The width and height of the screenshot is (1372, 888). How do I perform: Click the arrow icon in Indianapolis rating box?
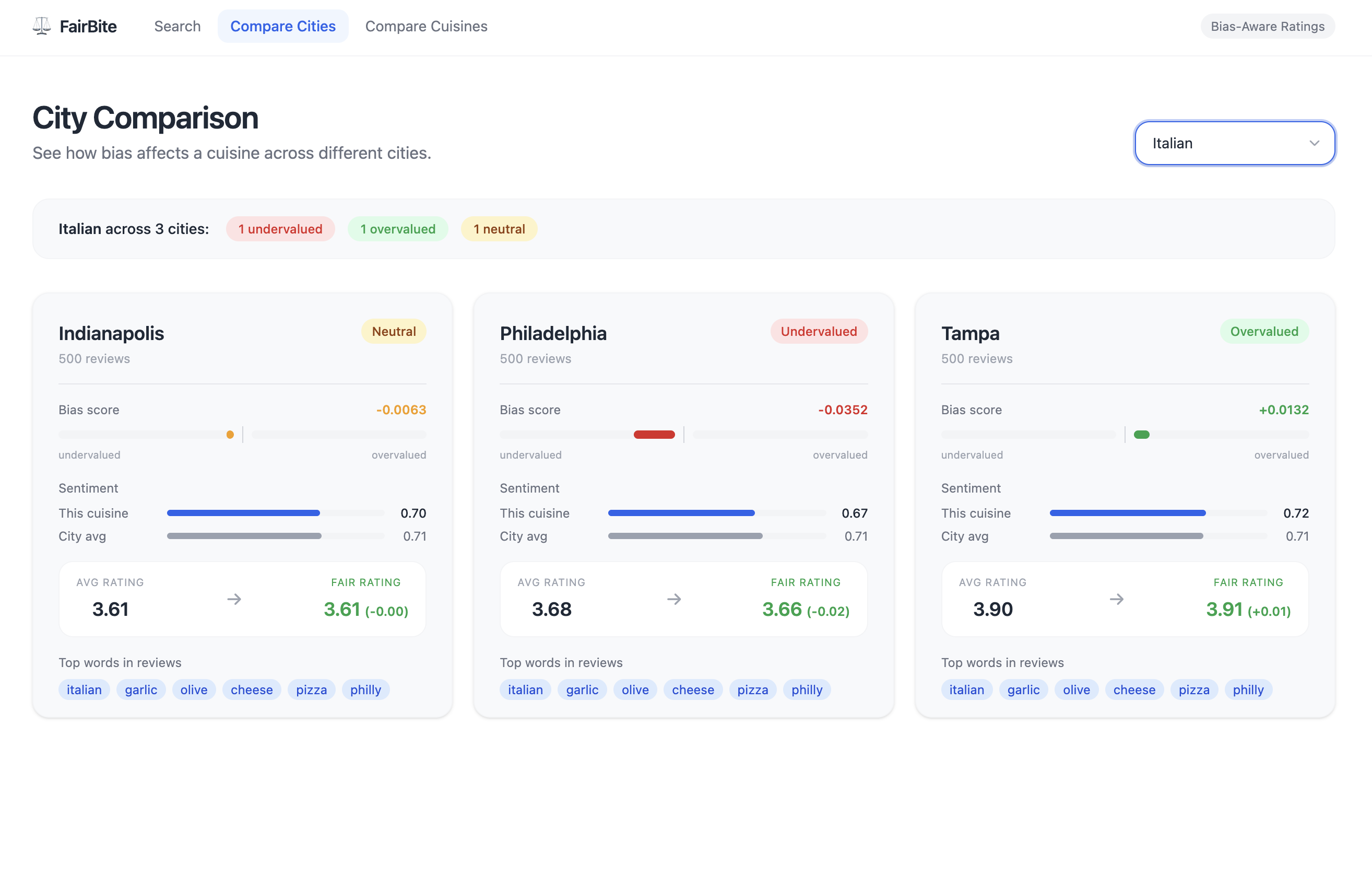[x=234, y=599]
